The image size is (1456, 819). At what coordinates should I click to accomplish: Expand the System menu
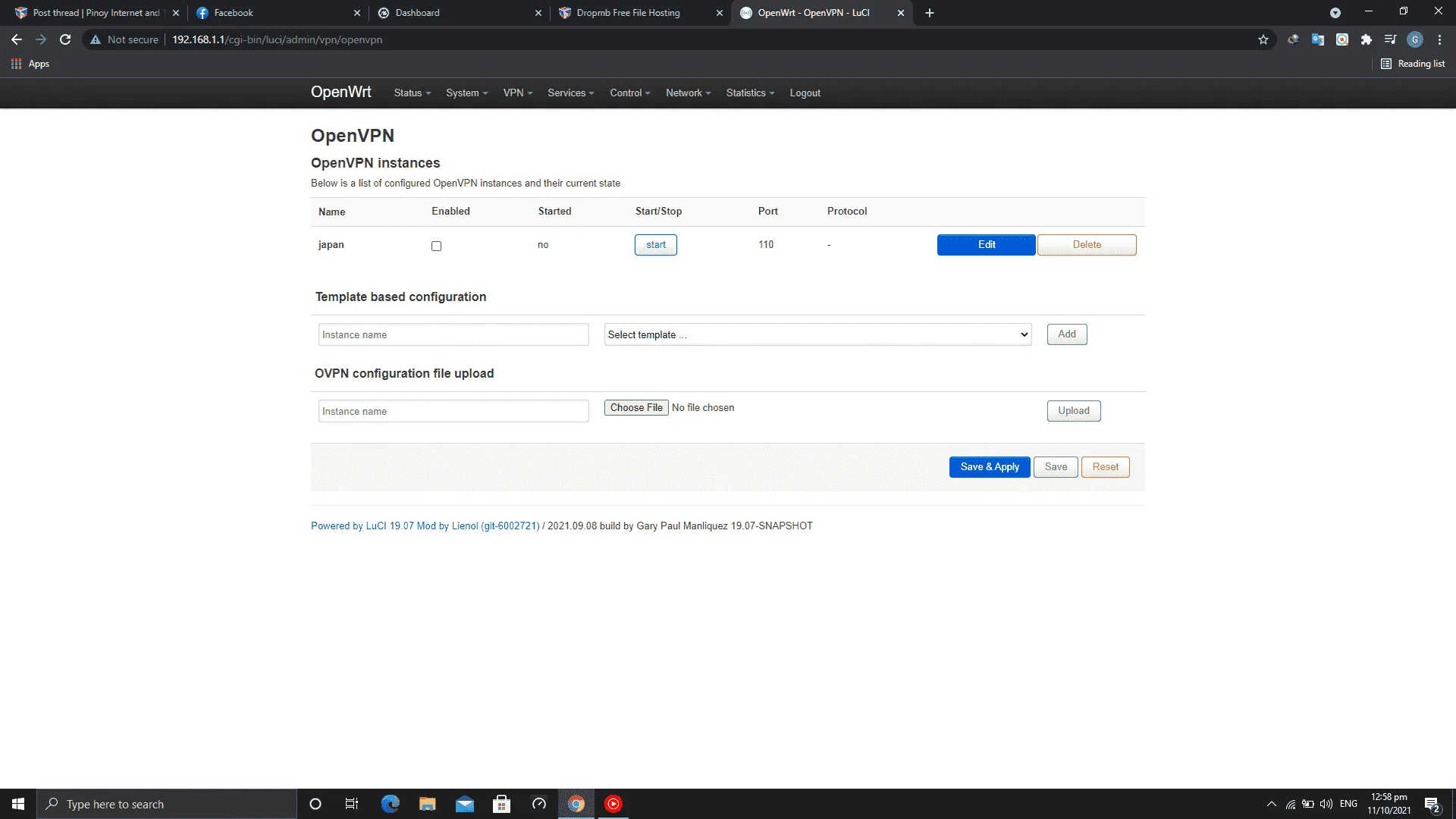coord(467,93)
